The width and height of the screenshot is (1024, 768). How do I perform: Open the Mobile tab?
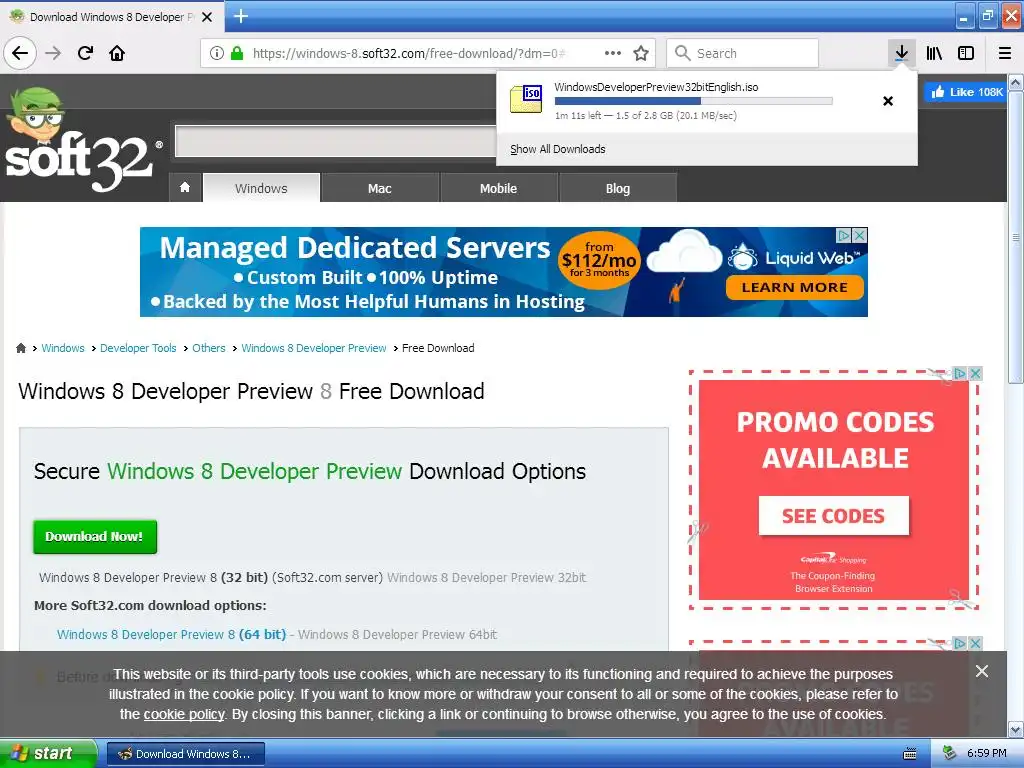point(498,188)
